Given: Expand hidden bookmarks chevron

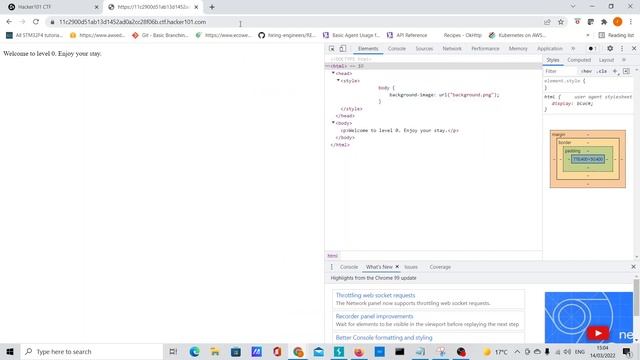Looking at the screenshot, I should [588, 36].
